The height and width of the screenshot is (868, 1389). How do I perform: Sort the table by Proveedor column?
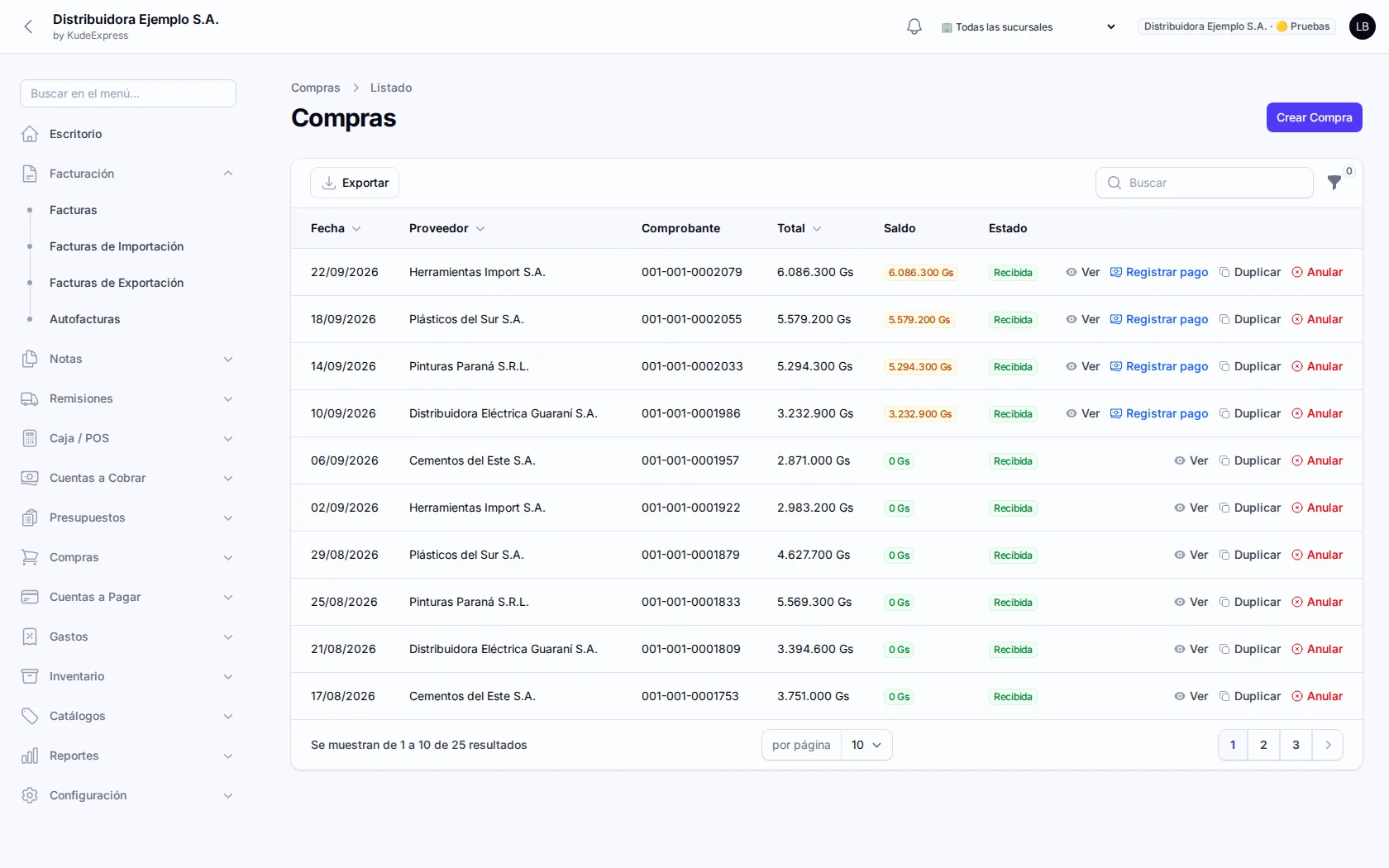(446, 228)
